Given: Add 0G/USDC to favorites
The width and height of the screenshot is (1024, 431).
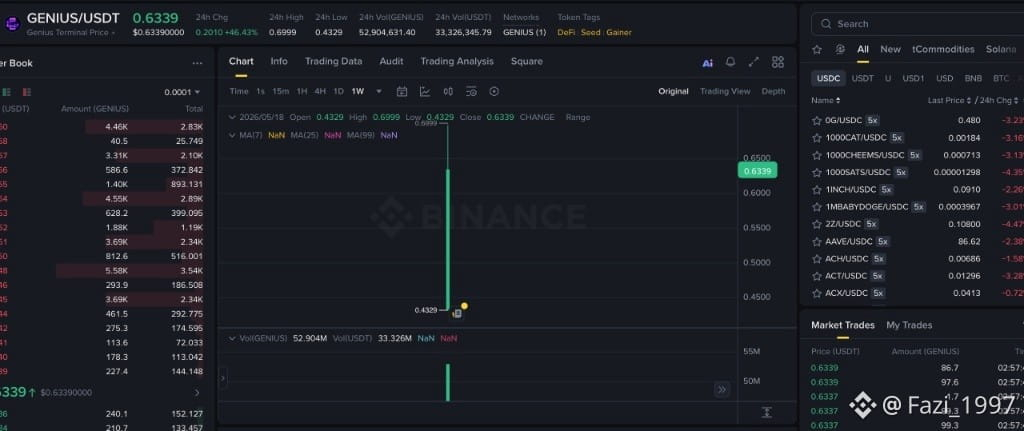Looking at the screenshot, I should tap(816, 121).
